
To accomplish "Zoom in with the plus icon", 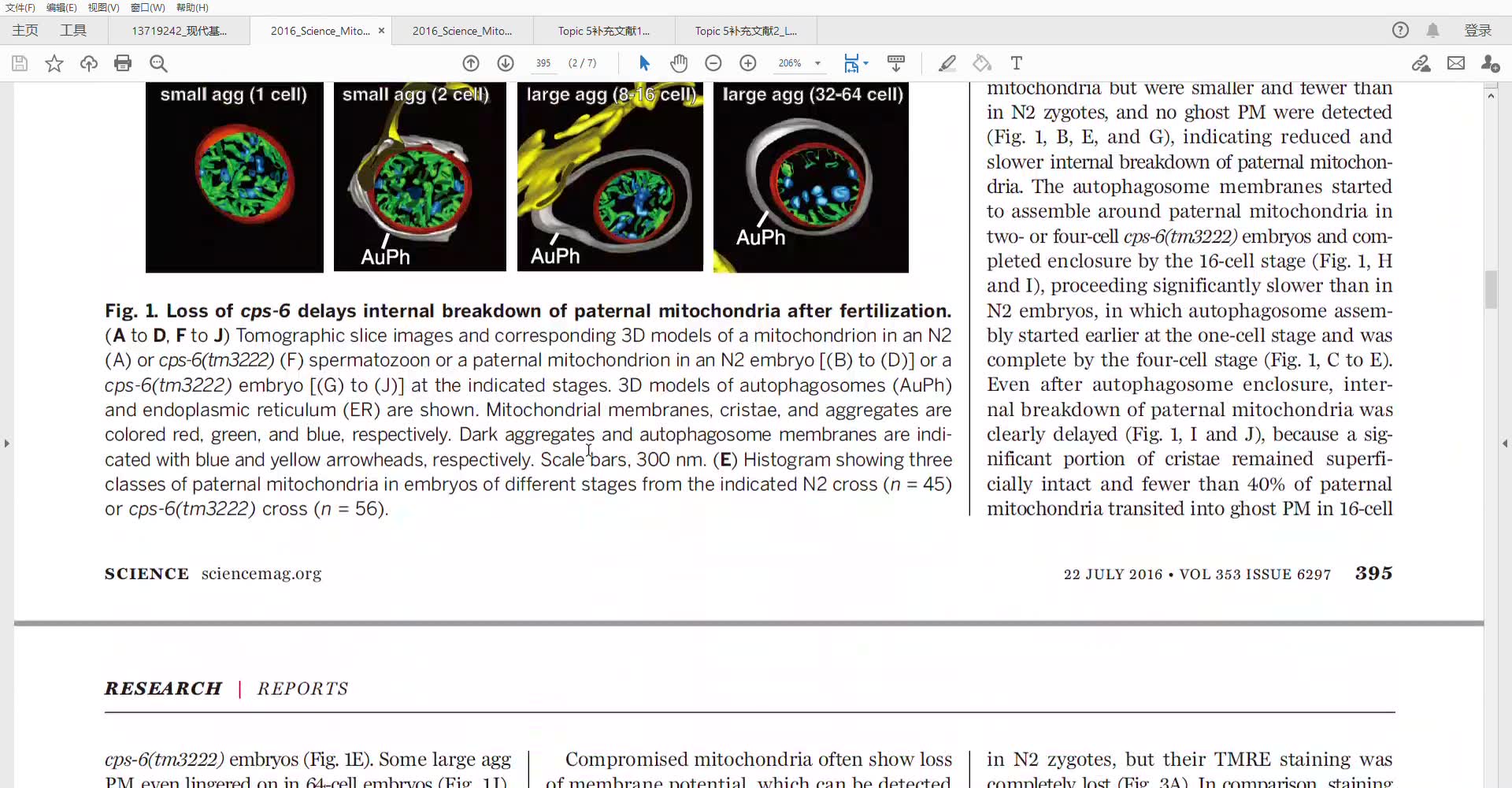I will click(x=748, y=63).
